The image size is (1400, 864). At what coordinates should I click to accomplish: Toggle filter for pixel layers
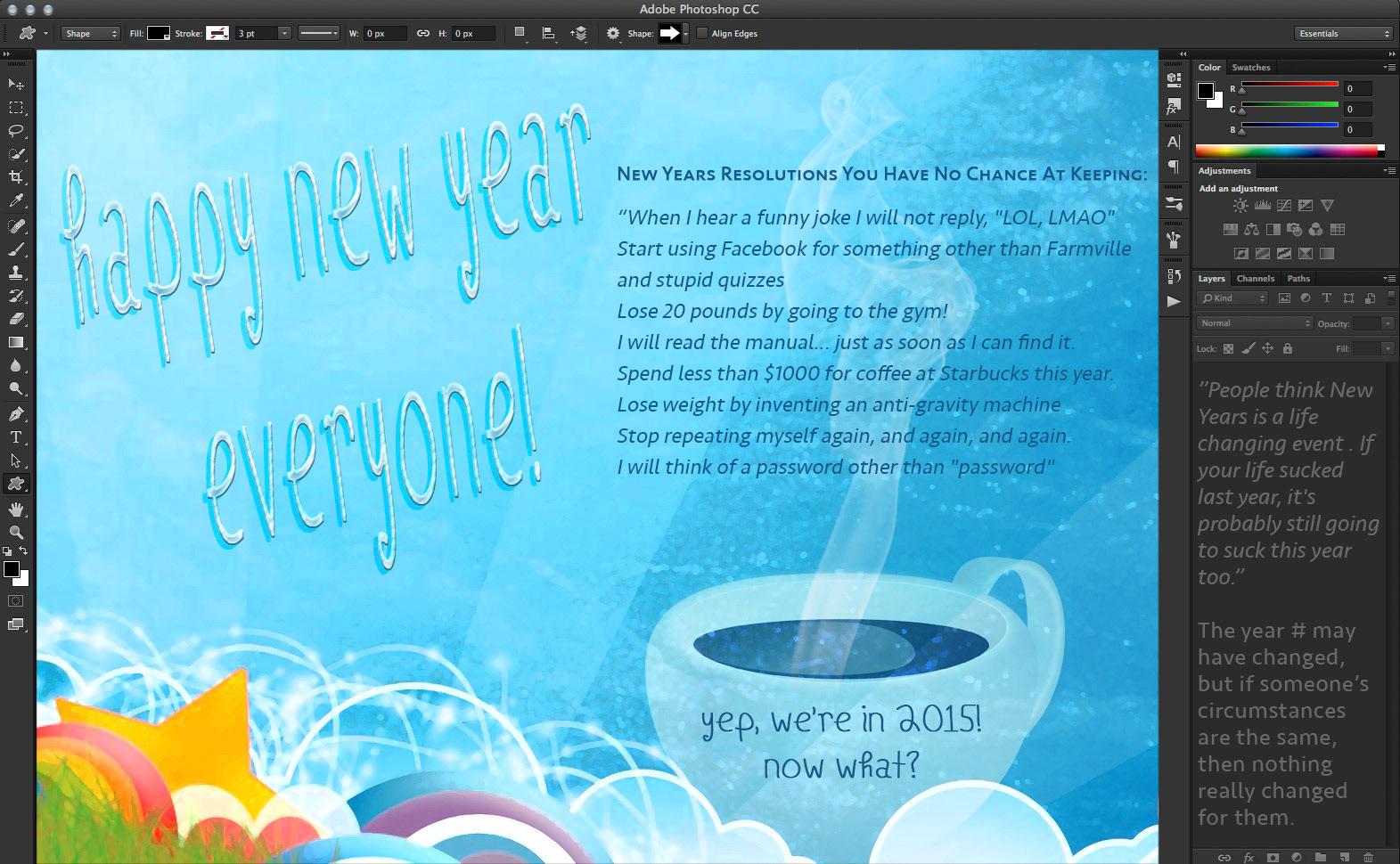click(x=1284, y=298)
